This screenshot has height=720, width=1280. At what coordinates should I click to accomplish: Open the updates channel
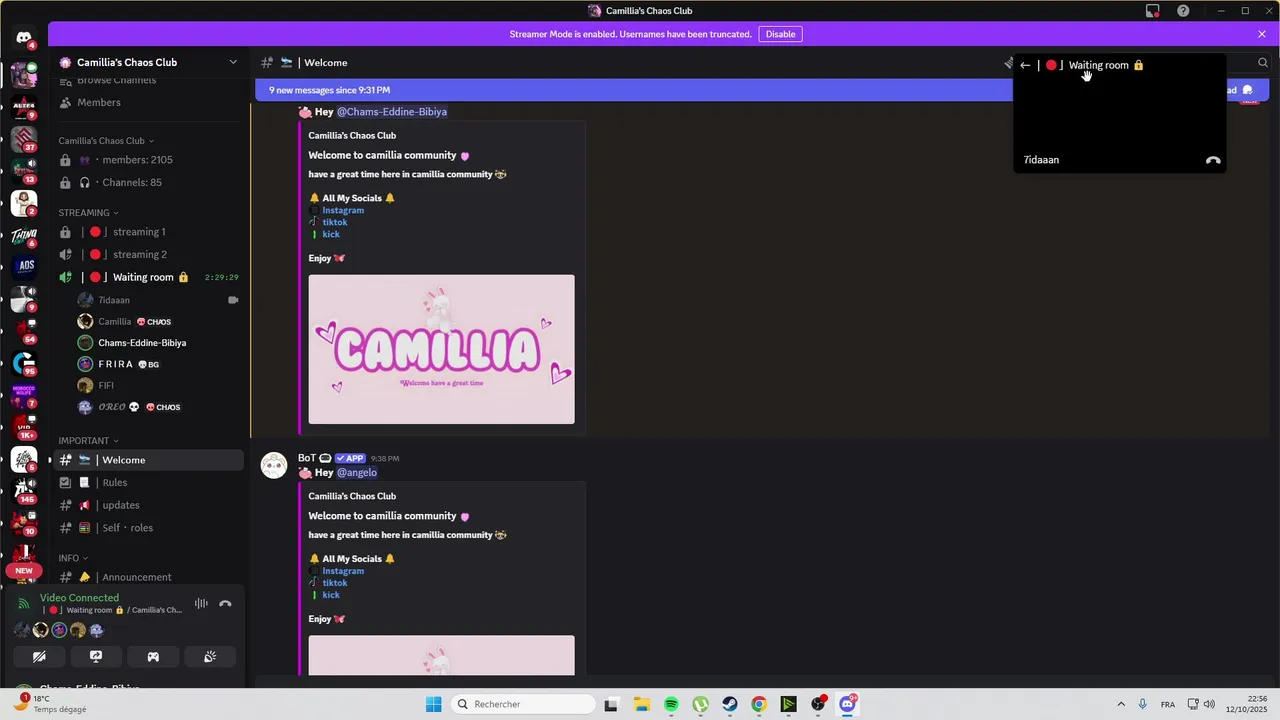[147, 505]
